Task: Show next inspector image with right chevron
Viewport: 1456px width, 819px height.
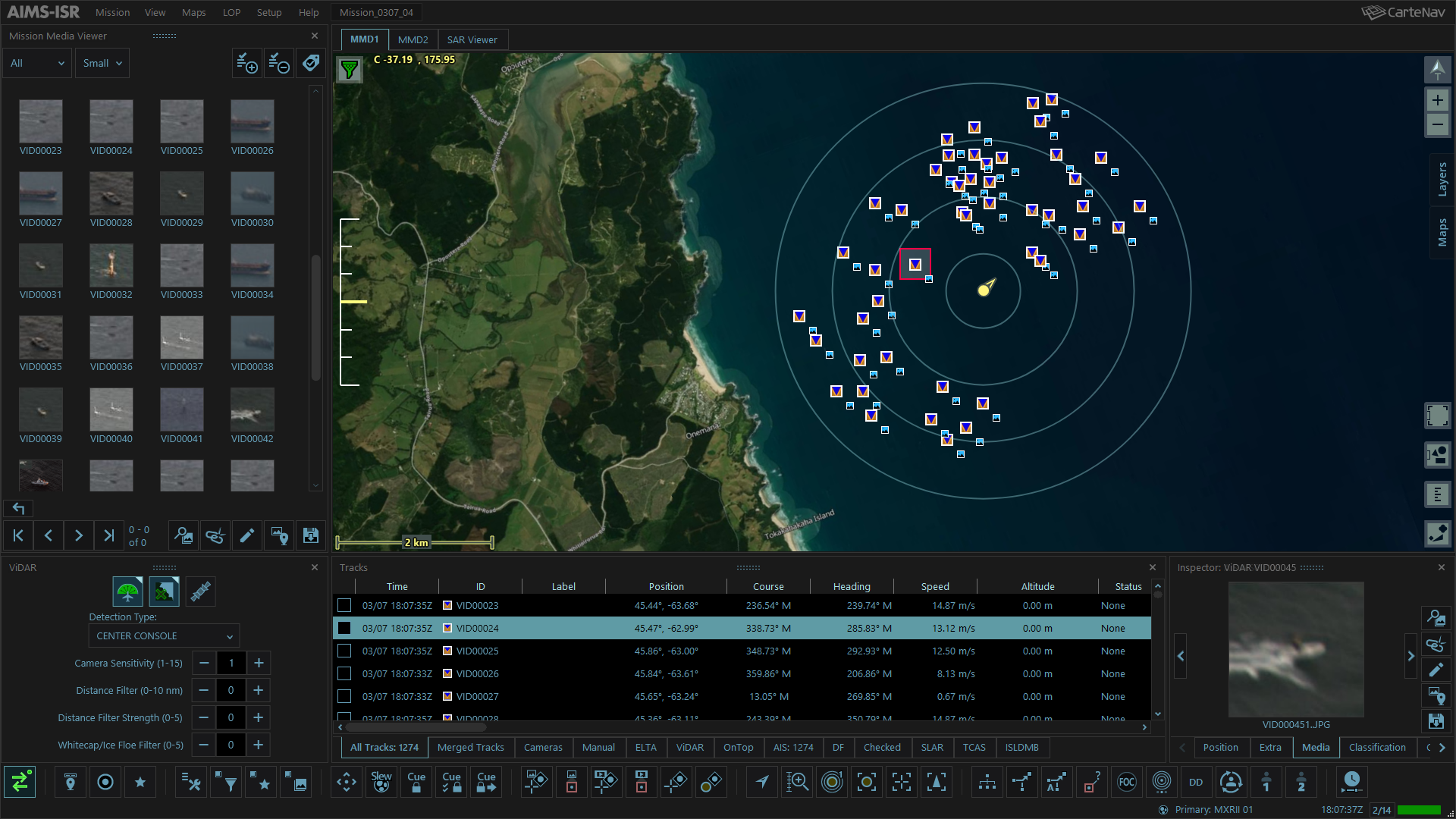Action: [x=1410, y=656]
